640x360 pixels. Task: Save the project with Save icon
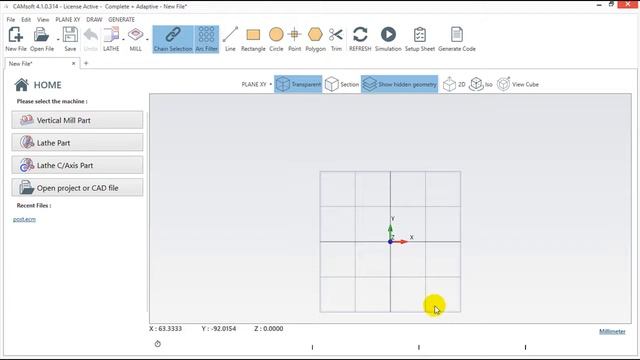tap(70, 39)
